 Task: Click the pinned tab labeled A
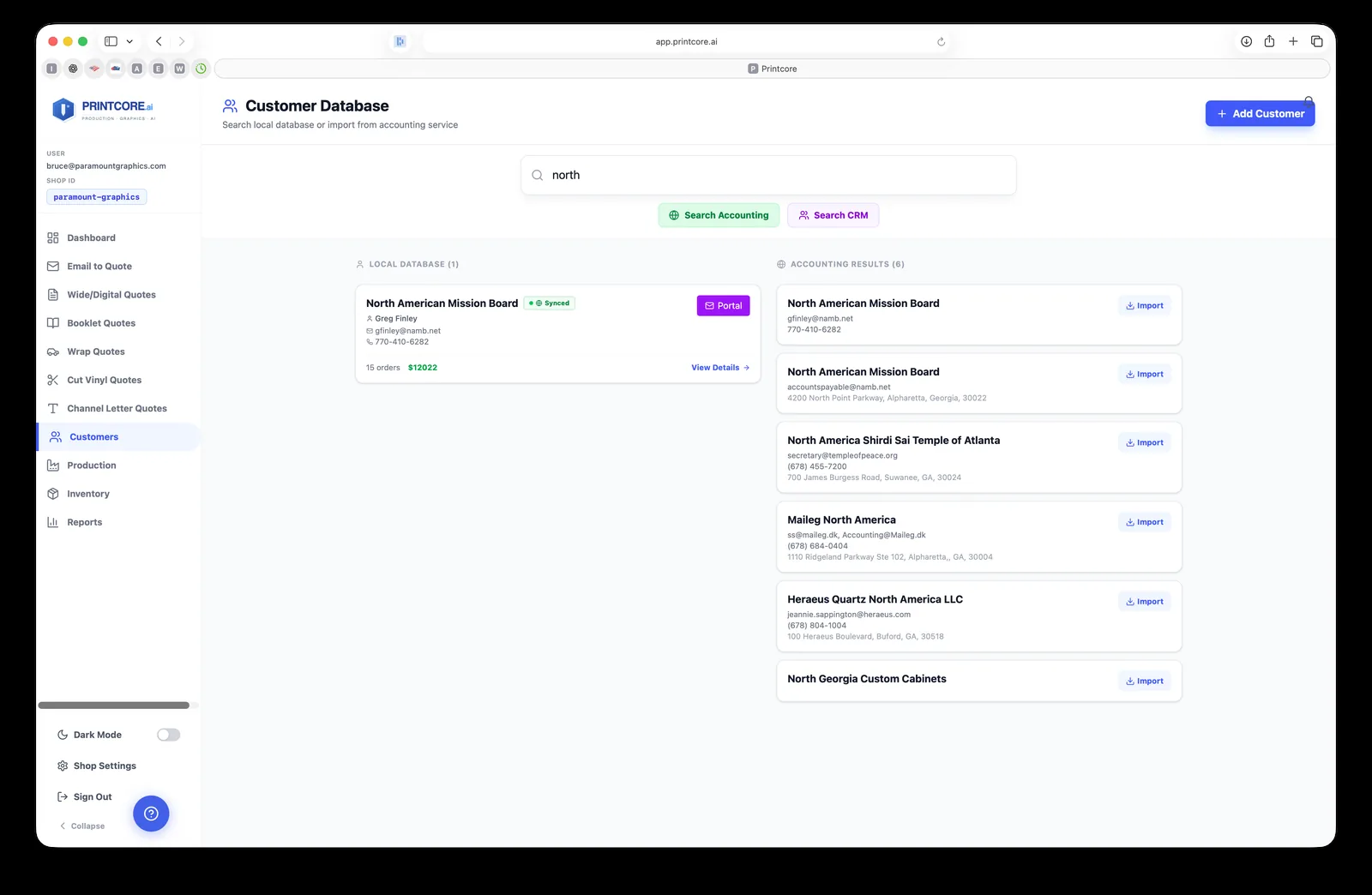(136, 69)
